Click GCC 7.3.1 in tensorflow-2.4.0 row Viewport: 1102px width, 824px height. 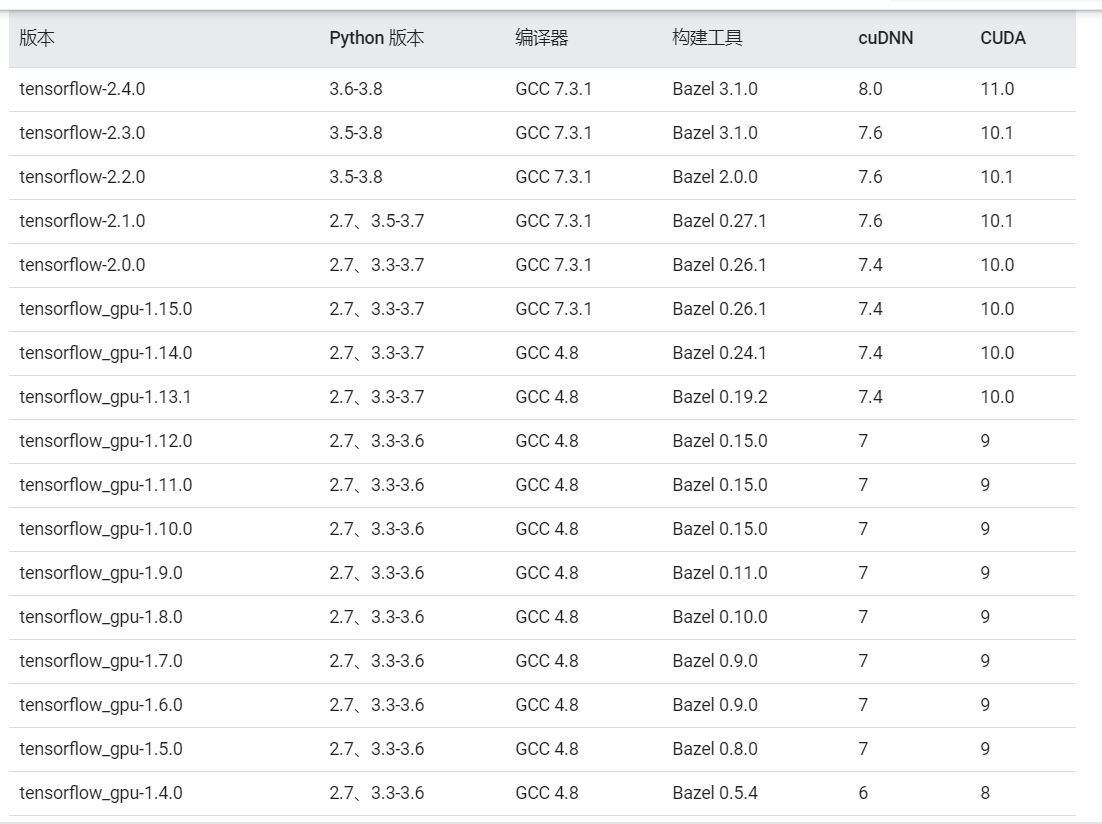tap(553, 89)
